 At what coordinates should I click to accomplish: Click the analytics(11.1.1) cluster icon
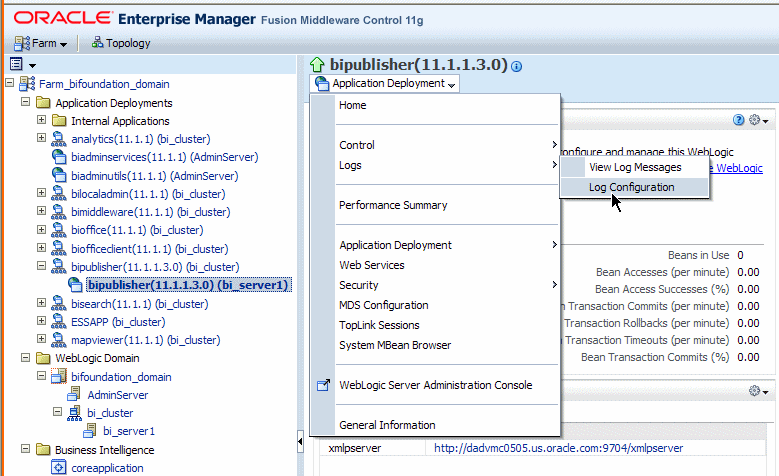[x=59, y=139]
